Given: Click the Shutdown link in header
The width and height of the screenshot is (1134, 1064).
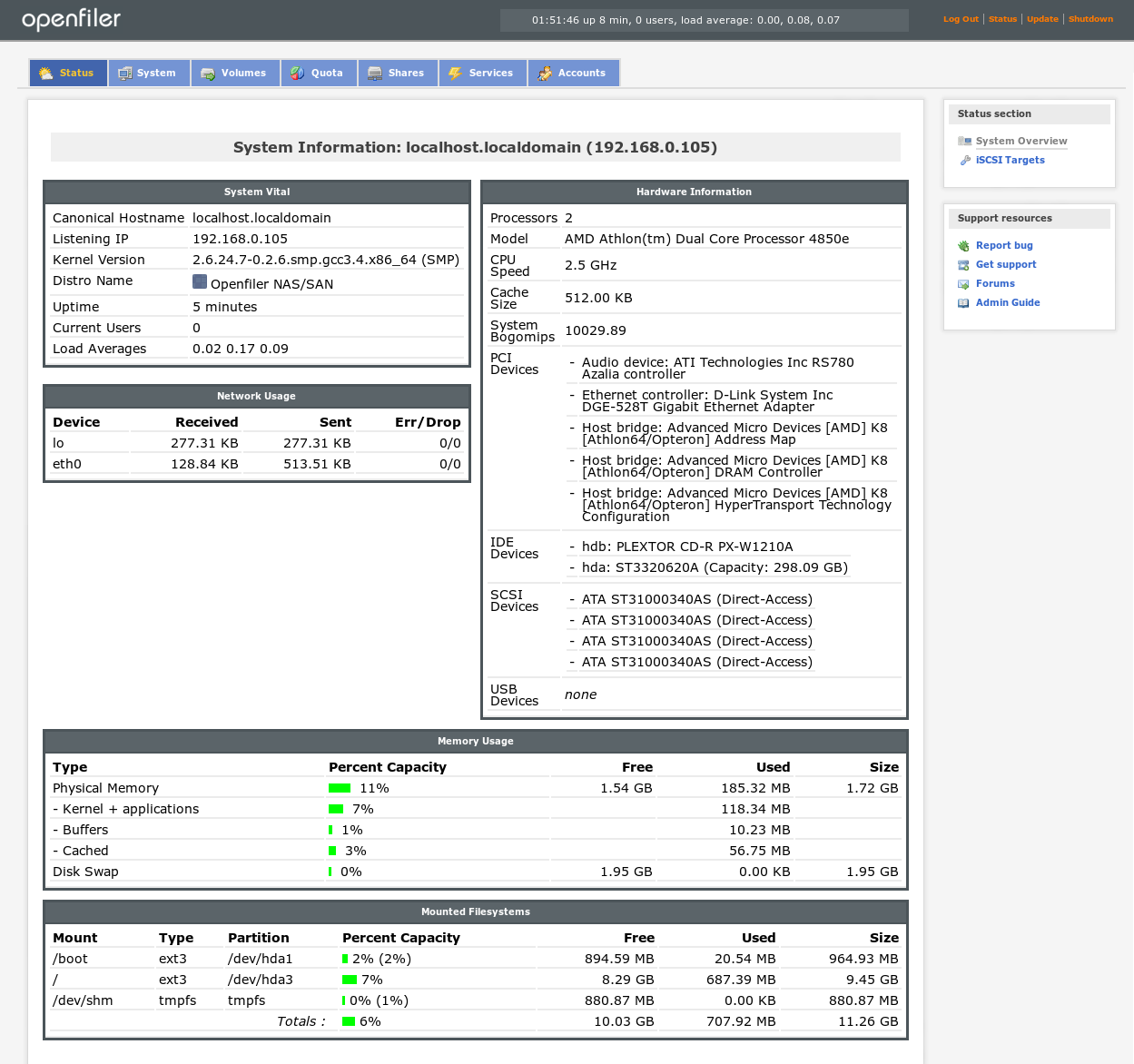Looking at the screenshot, I should pos(1090,19).
